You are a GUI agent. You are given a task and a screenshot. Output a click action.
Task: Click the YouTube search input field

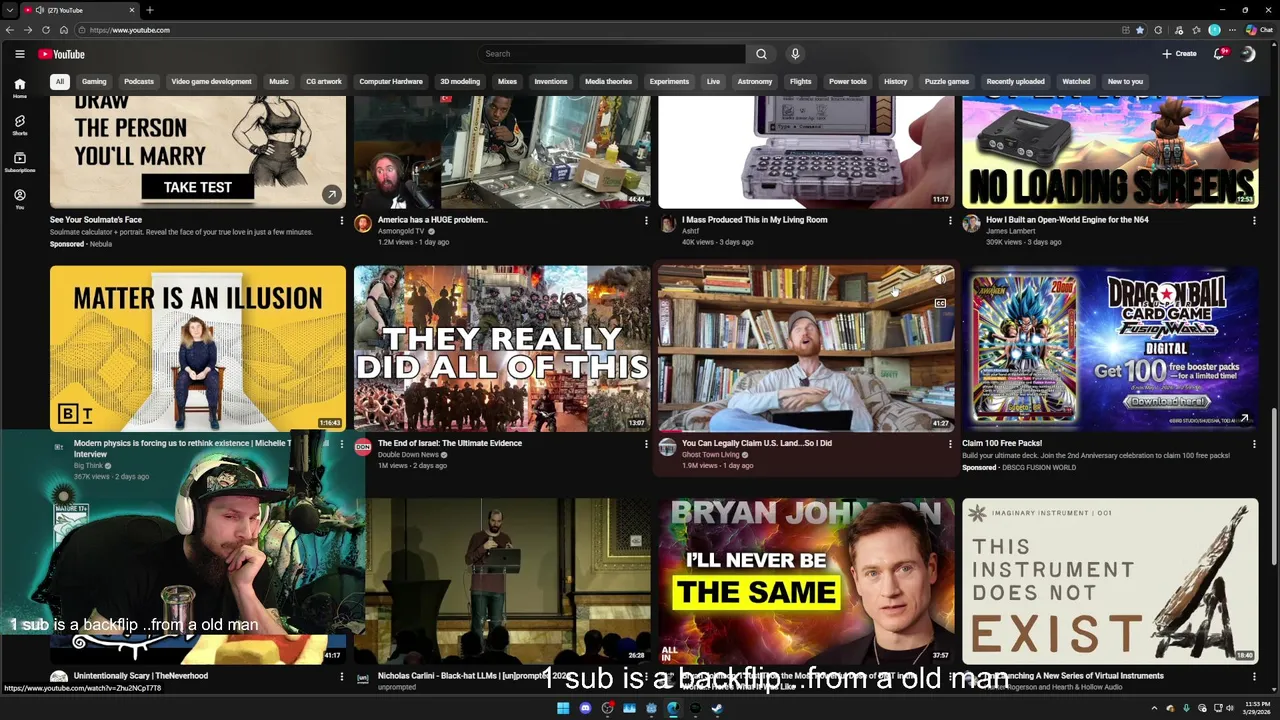611,54
